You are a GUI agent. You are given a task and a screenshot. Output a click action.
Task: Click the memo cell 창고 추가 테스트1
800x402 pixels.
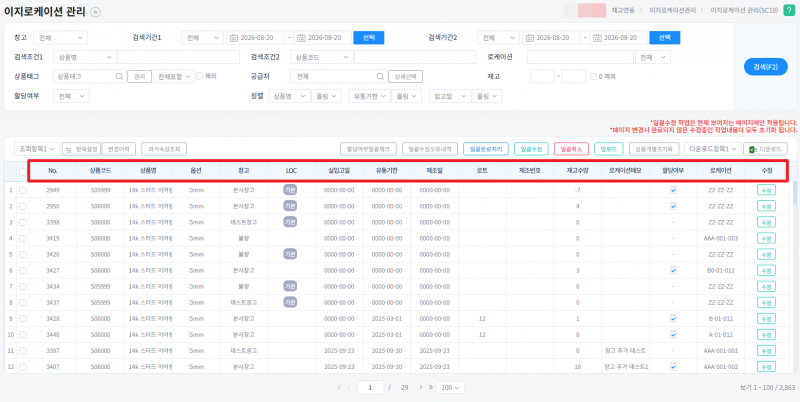[625, 366]
